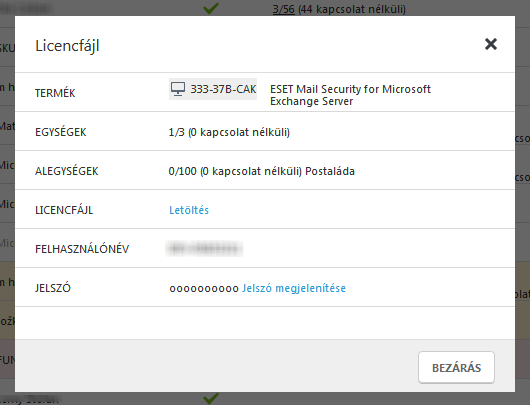
Task: Click the ESET Mail Security product name
Action: tap(350, 95)
